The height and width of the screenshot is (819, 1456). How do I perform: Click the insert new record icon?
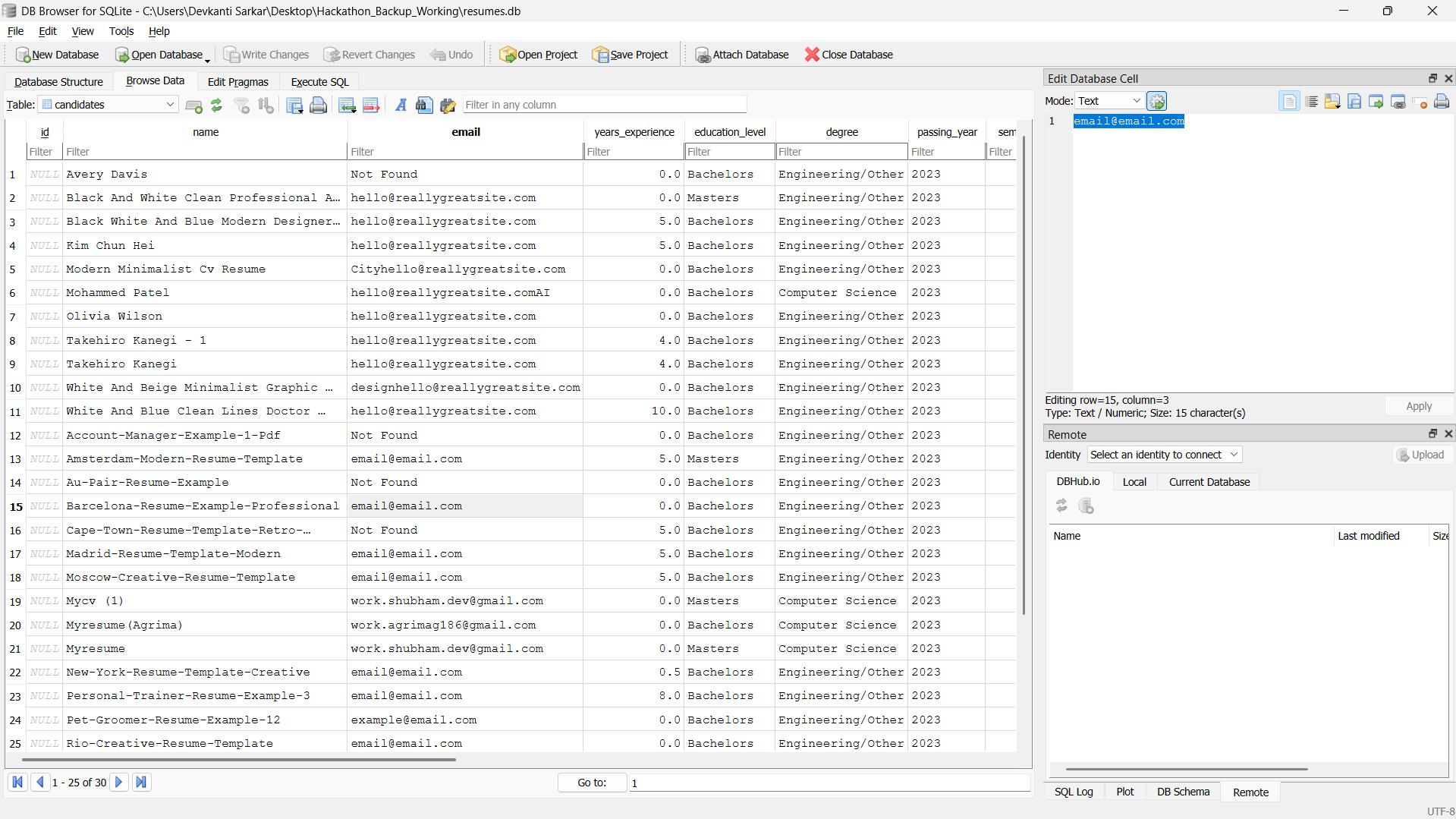(347, 106)
